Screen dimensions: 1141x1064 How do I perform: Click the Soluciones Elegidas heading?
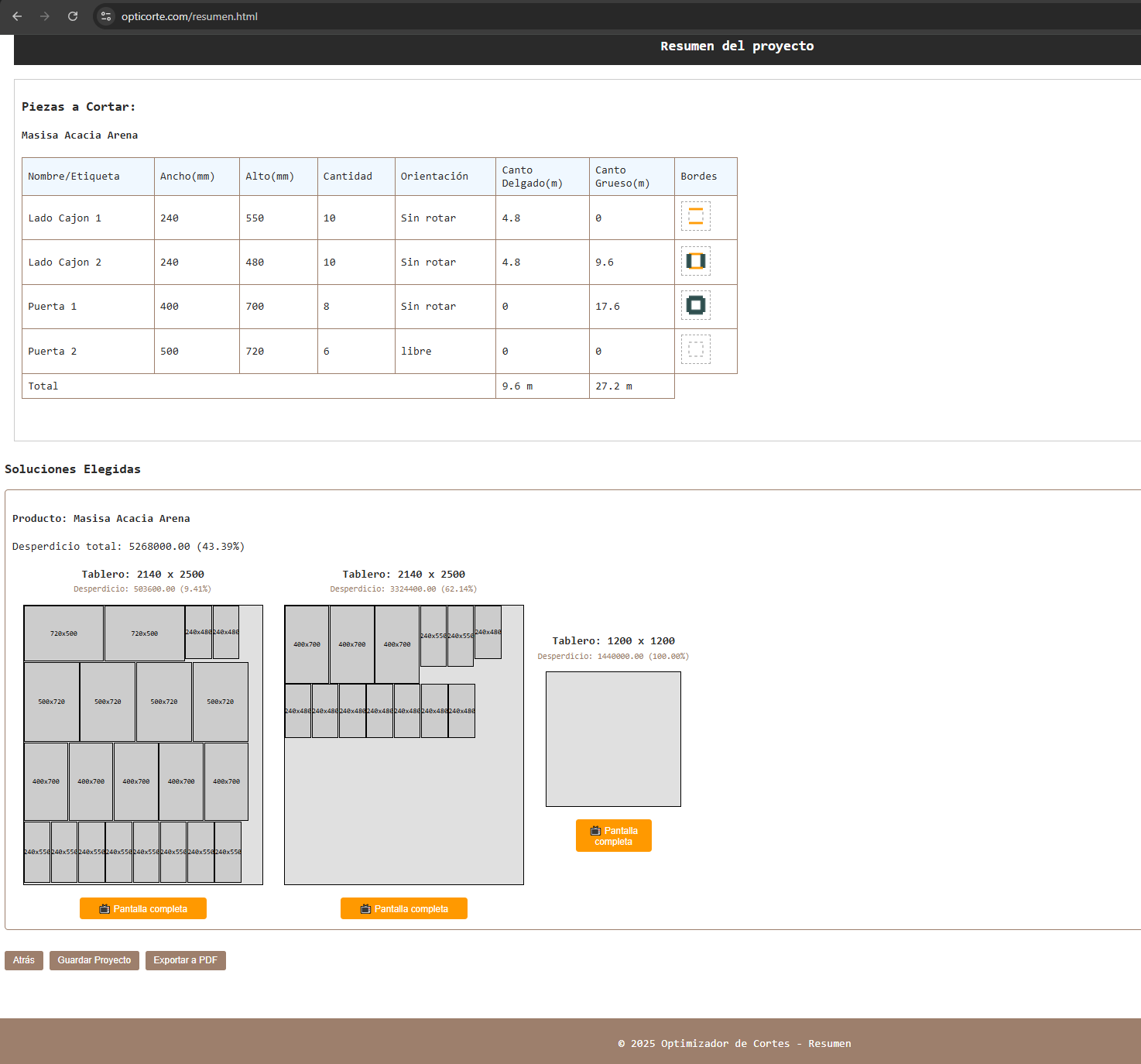coord(73,469)
